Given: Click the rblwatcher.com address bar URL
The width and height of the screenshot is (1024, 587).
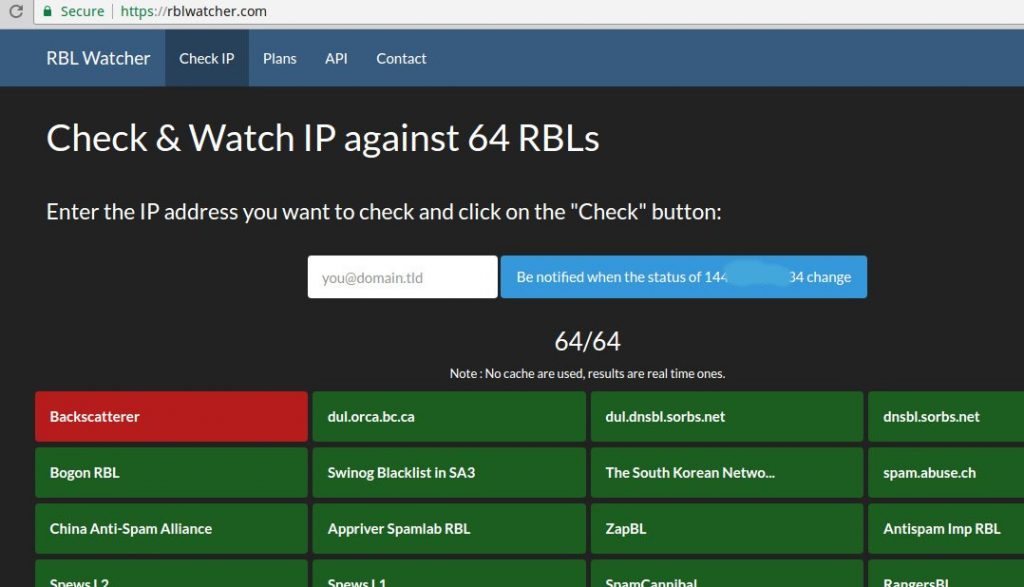Looking at the screenshot, I should pyautogui.click(x=193, y=11).
